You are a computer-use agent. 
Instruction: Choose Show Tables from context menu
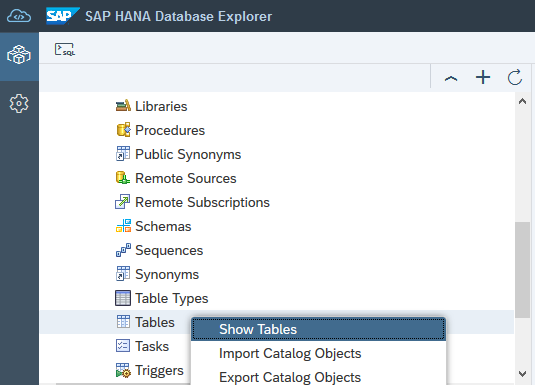(x=318, y=329)
